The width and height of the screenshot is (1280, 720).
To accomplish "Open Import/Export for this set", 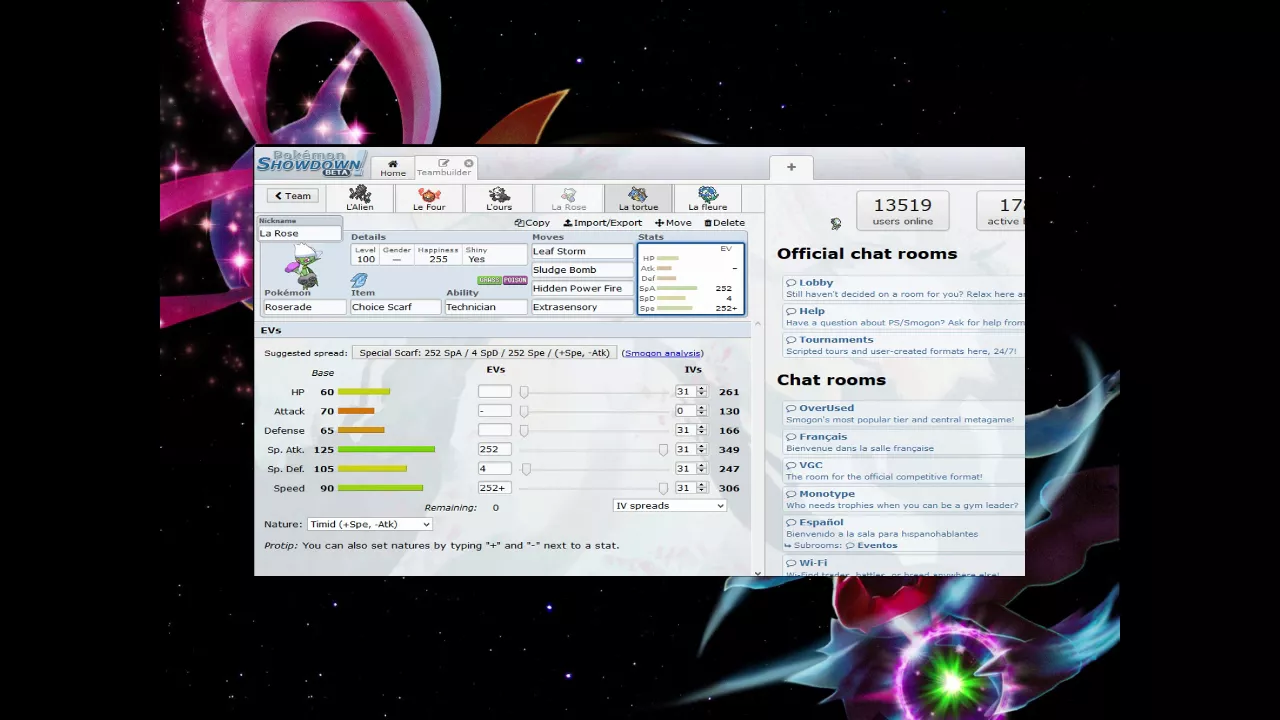I will 603,223.
